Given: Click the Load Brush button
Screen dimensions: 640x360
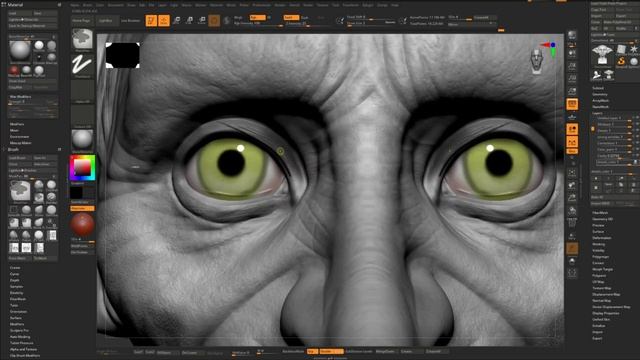Looking at the screenshot, I should coord(20,158).
